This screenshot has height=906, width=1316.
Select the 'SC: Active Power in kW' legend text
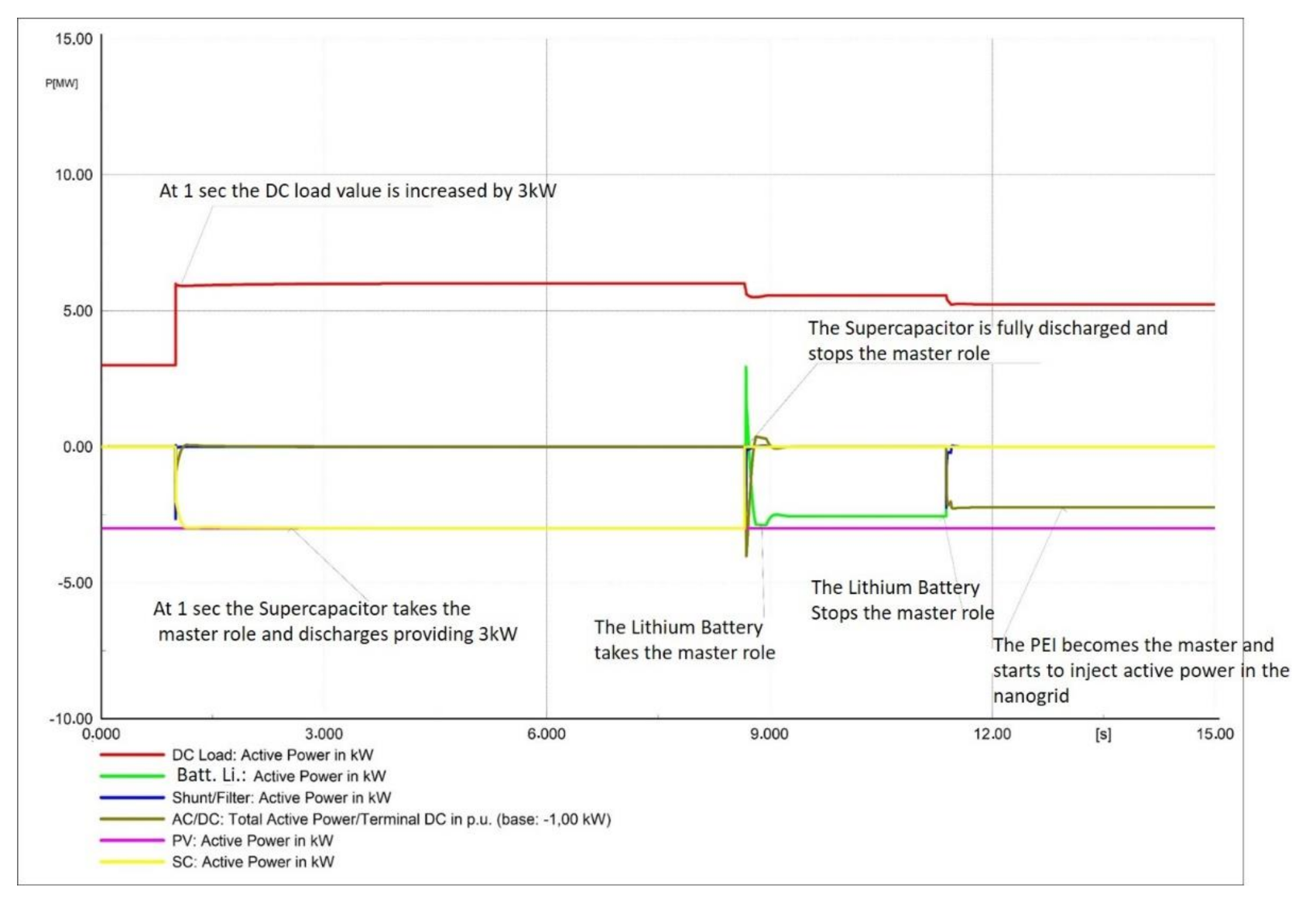pyautogui.click(x=253, y=862)
